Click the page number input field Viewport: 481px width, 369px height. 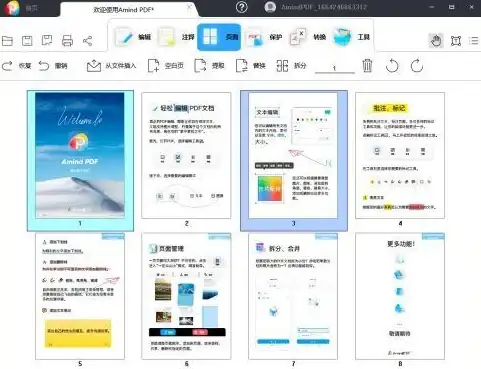point(335,68)
